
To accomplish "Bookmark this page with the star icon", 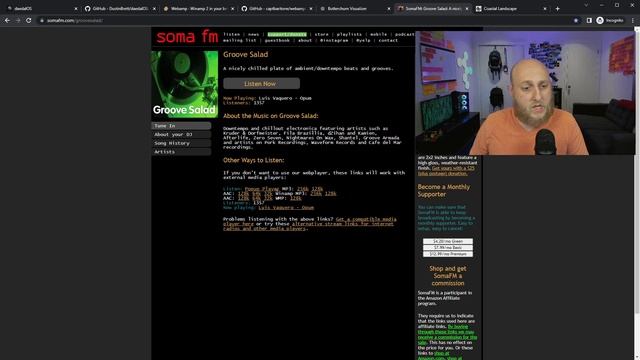I will coord(576,20).
